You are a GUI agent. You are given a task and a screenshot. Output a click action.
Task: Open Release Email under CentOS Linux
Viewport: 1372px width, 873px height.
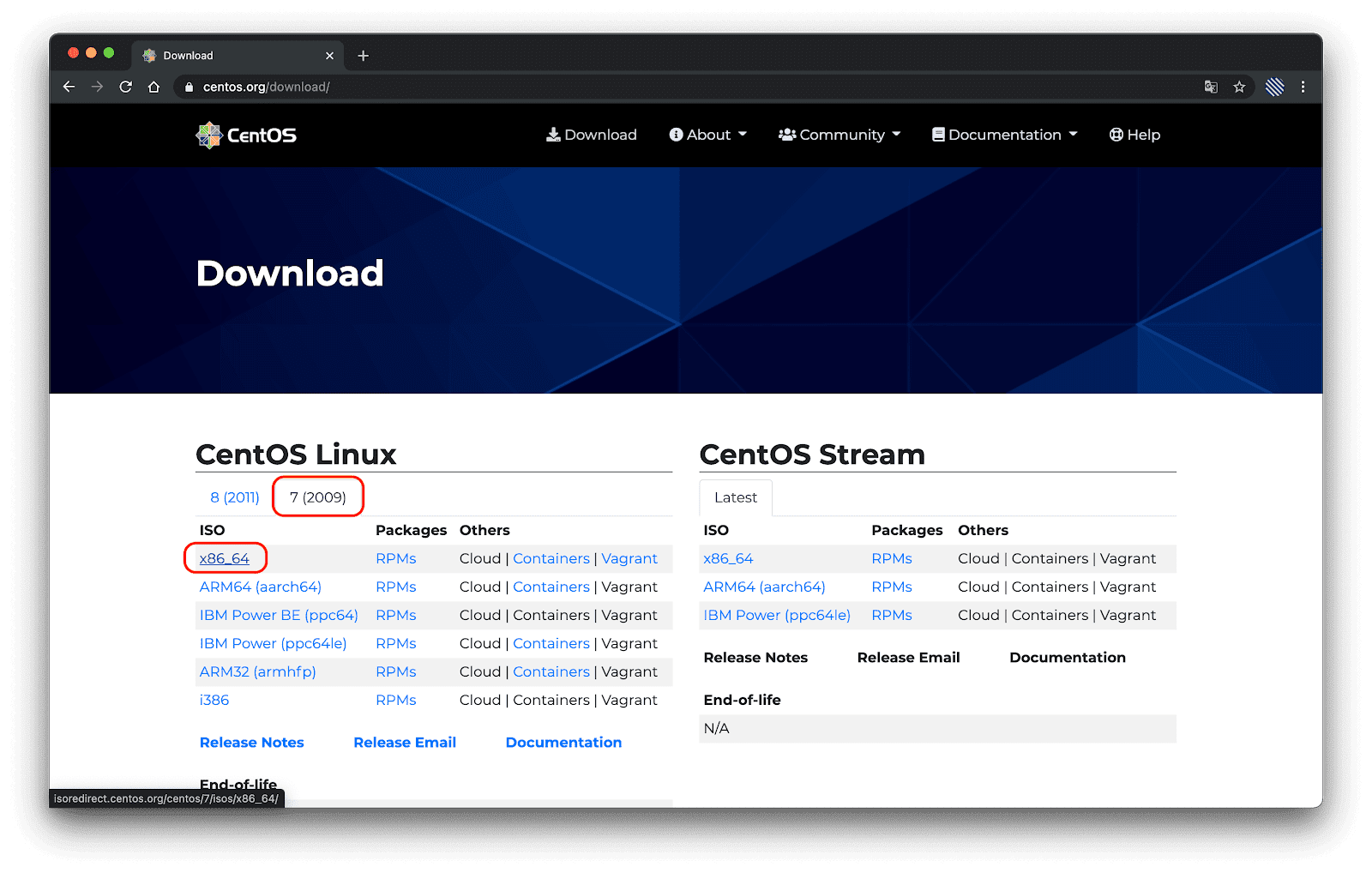[x=405, y=743]
